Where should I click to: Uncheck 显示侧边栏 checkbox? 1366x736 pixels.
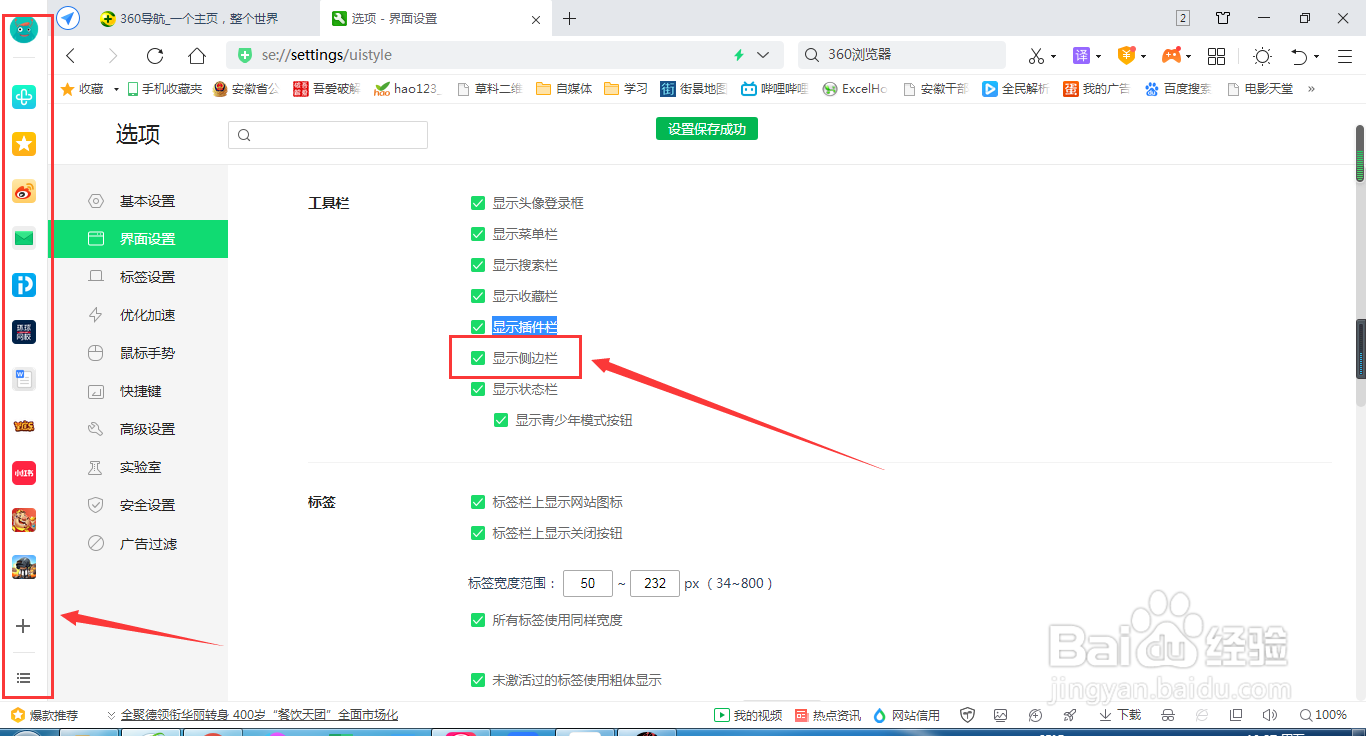[x=478, y=357]
